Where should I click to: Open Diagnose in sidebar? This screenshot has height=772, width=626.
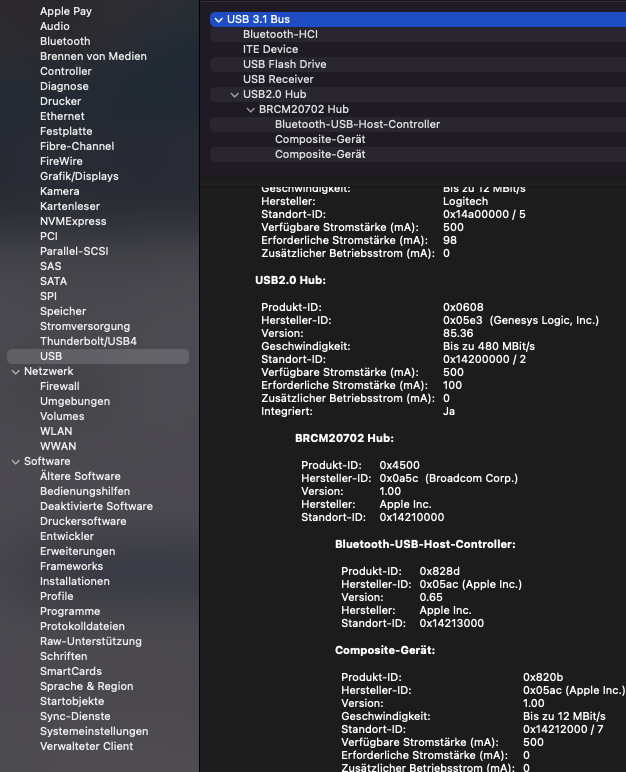coord(64,86)
